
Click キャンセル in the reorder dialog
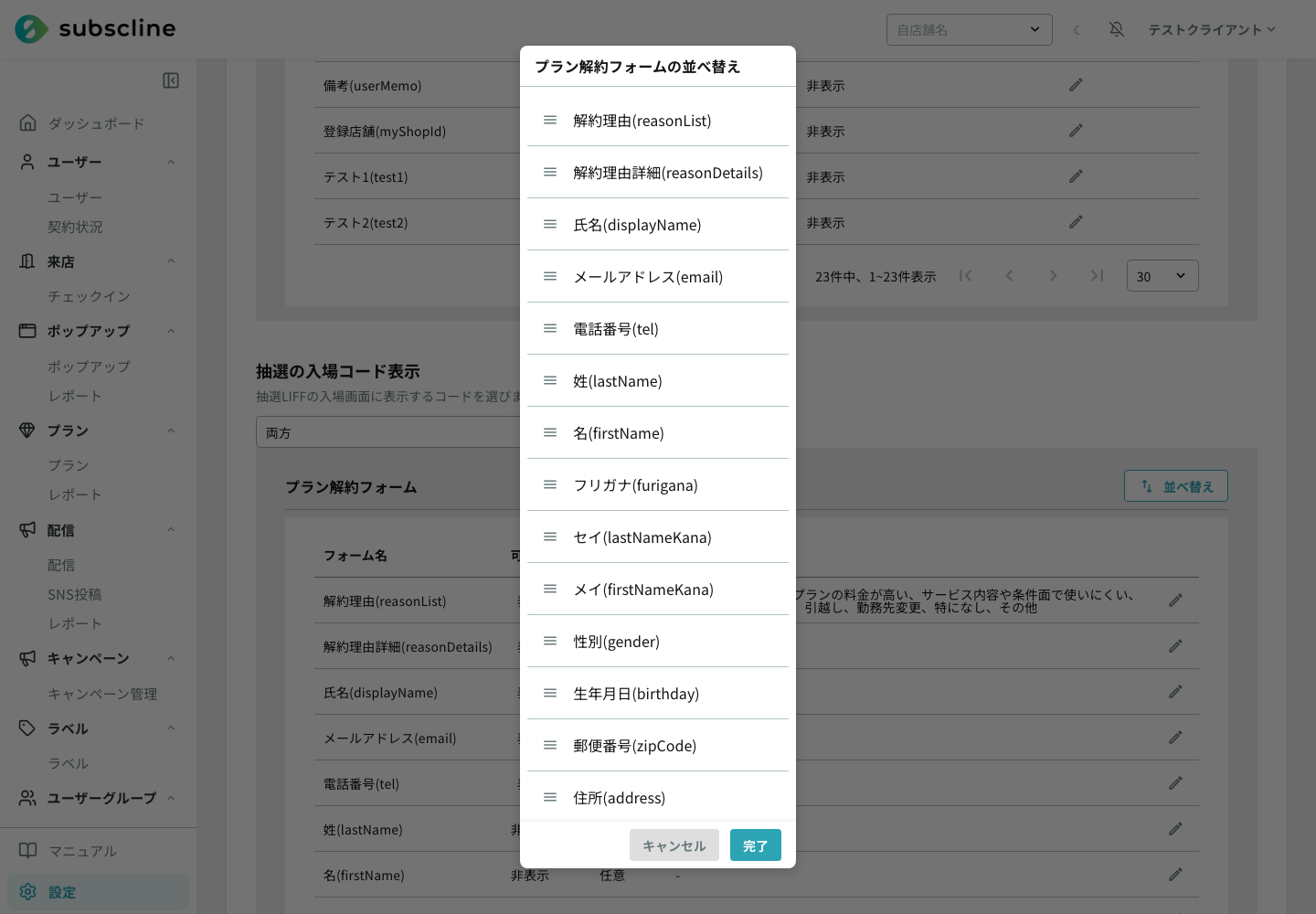(674, 845)
